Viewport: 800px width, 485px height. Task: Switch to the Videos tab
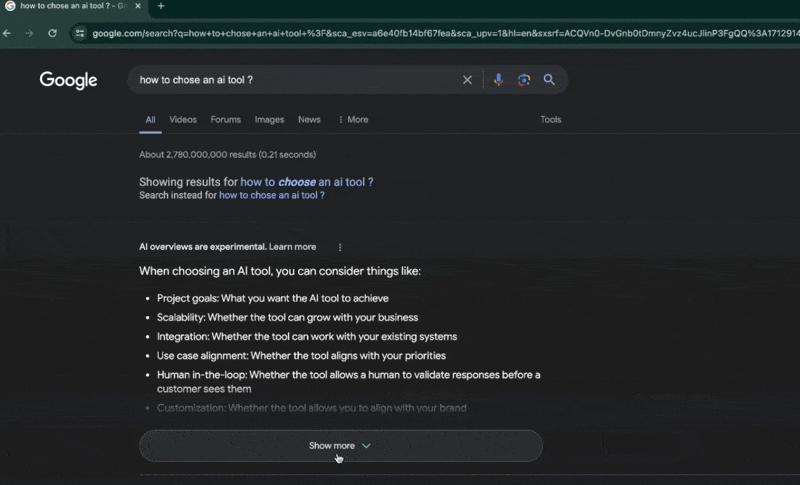(183, 120)
